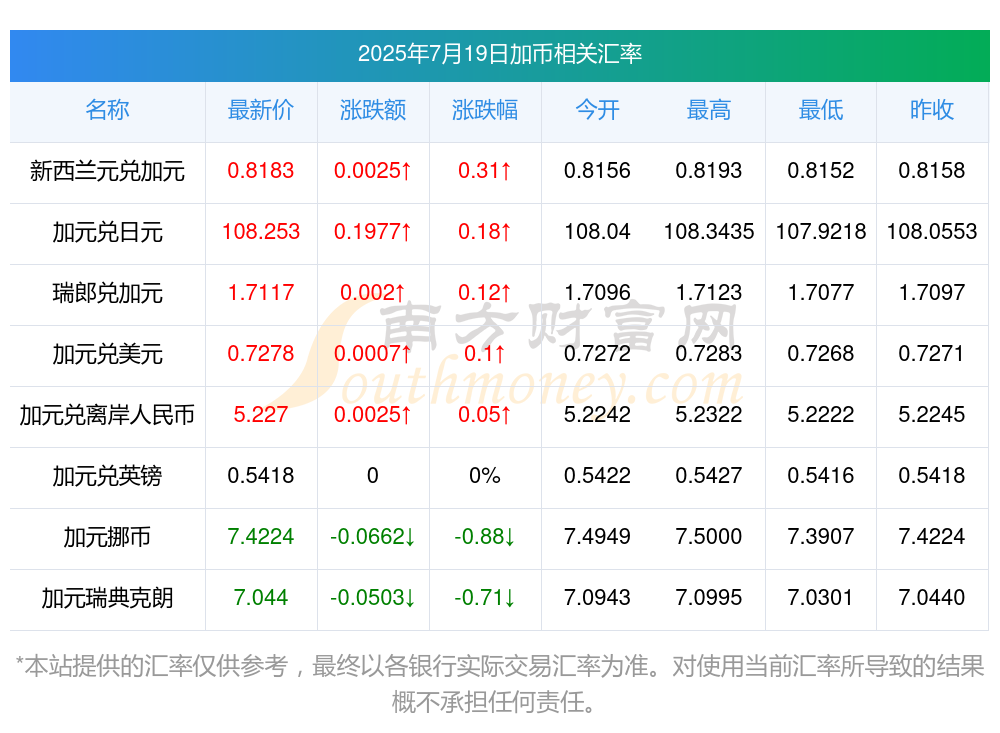Viewport: 1000px width, 733px height.
Task: Click low value 107.9218
Action: (x=821, y=232)
